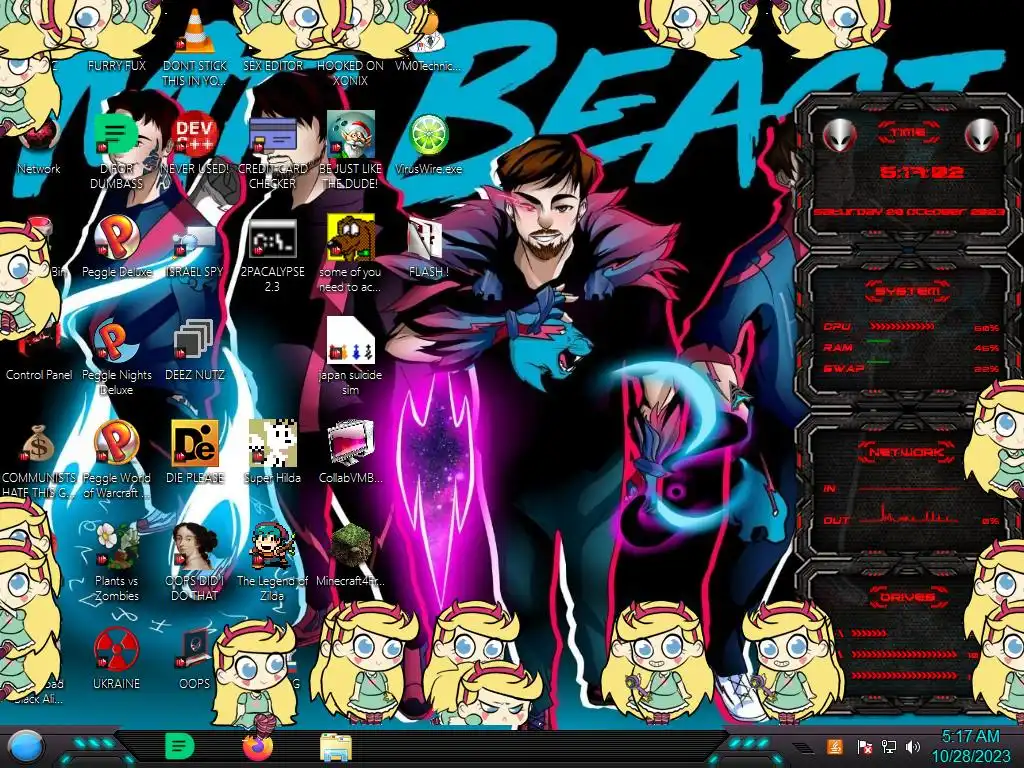Open Peggle Deluxe shortcut
Image resolution: width=1024 pixels, height=768 pixels.
[116, 247]
